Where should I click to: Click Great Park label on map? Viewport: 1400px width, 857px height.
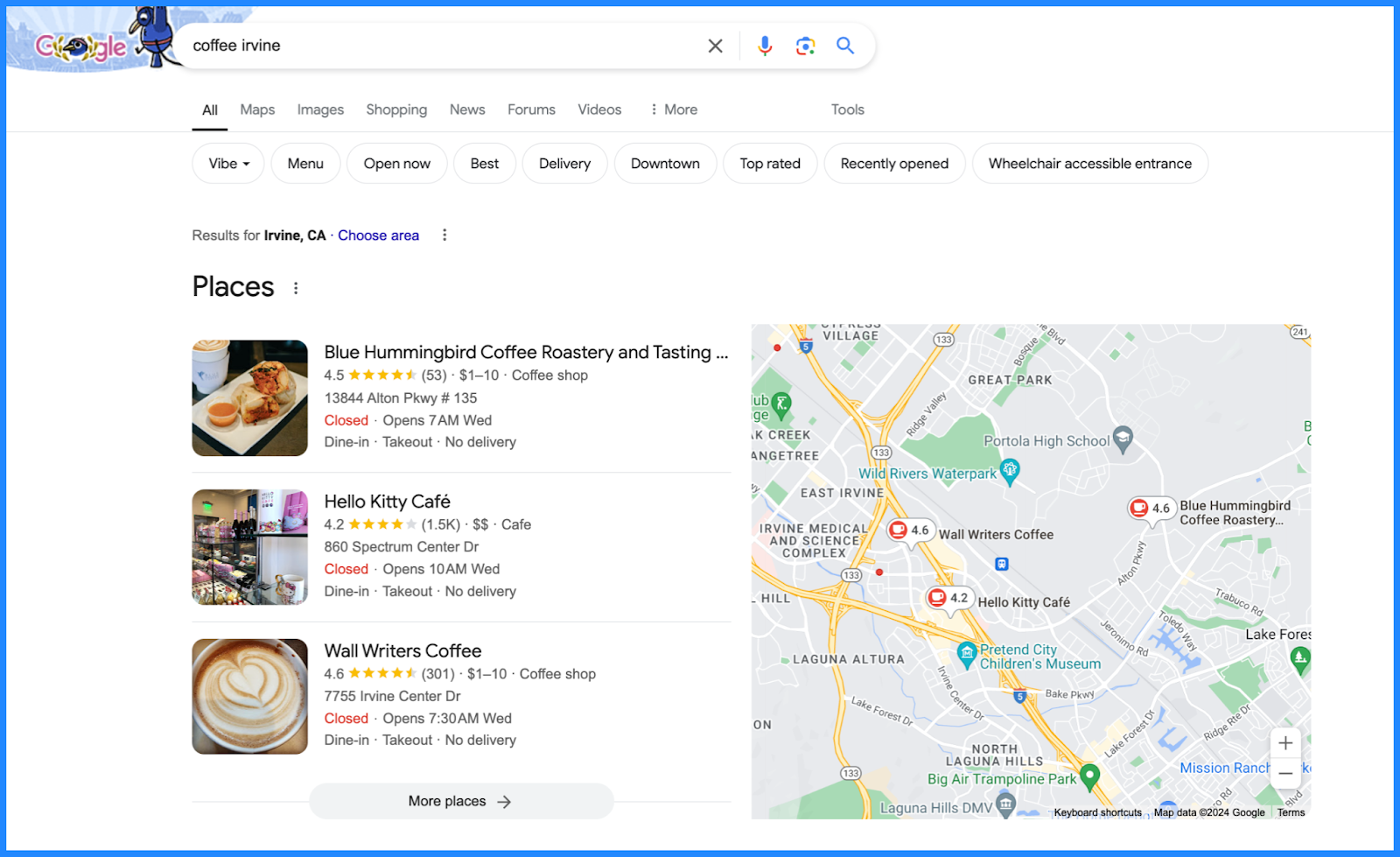tap(1010, 380)
